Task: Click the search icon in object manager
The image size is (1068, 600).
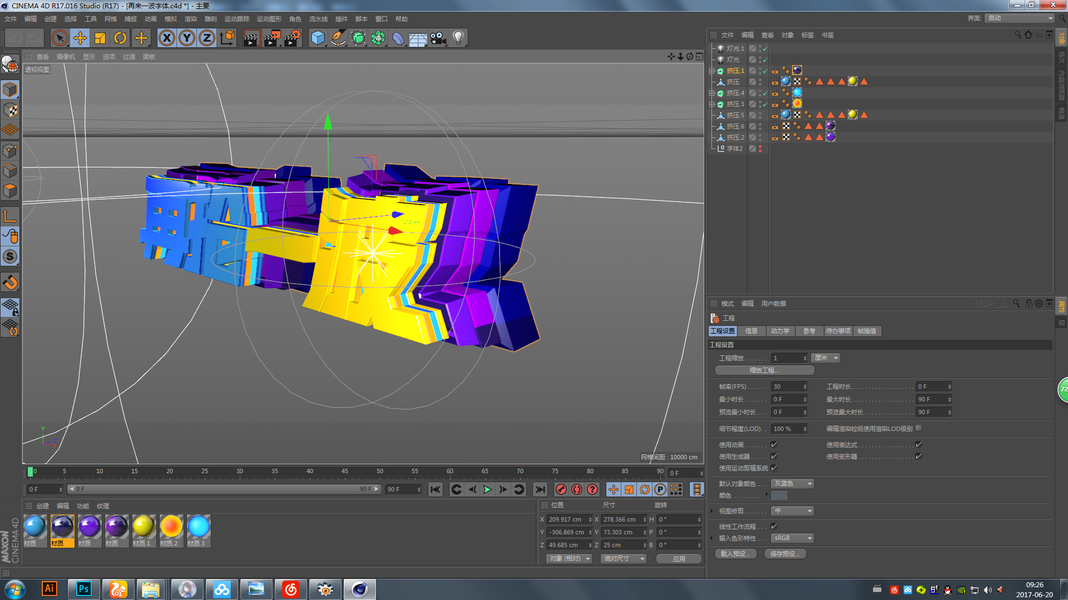Action: point(1018,35)
